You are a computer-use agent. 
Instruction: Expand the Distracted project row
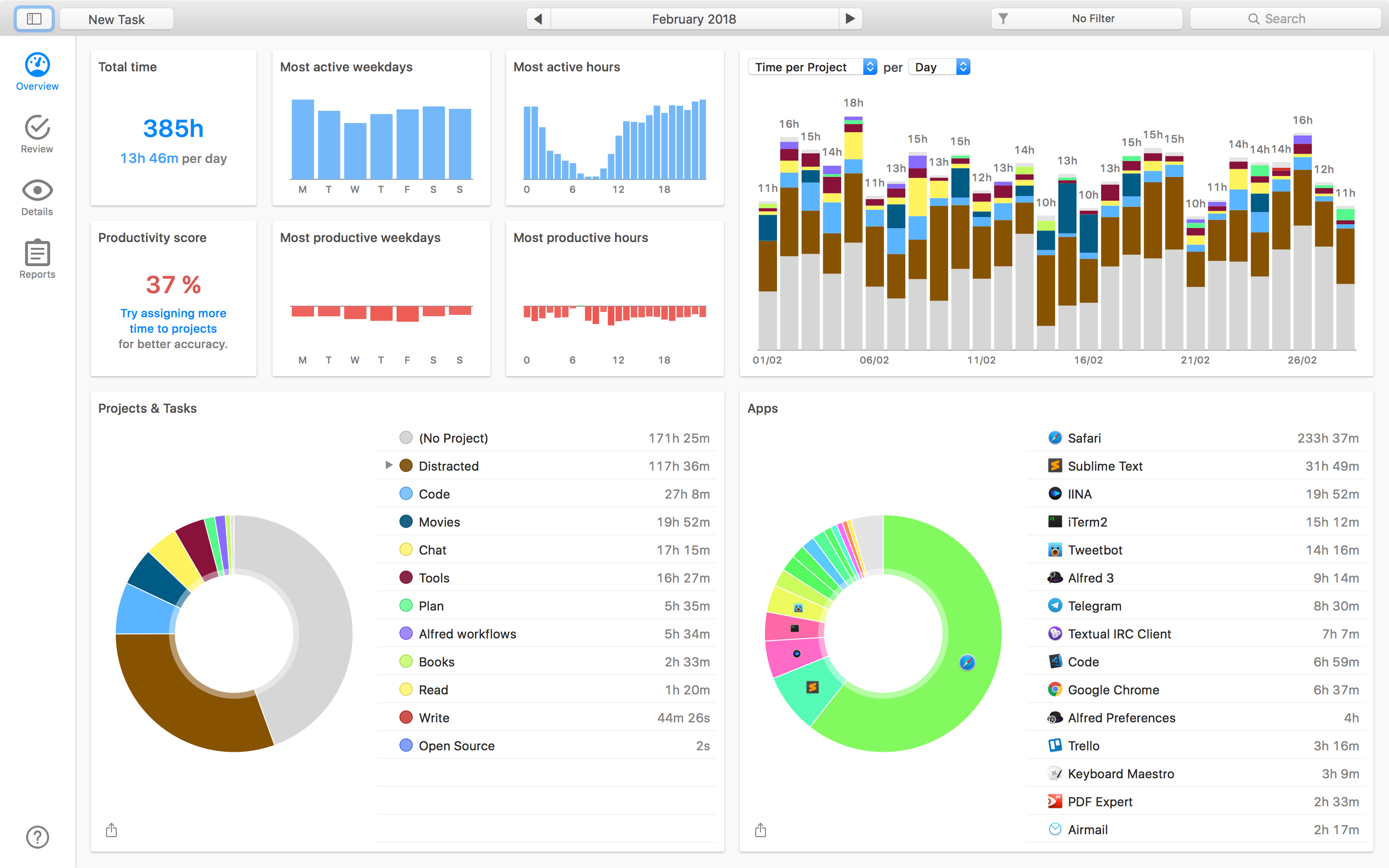(389, 465)
